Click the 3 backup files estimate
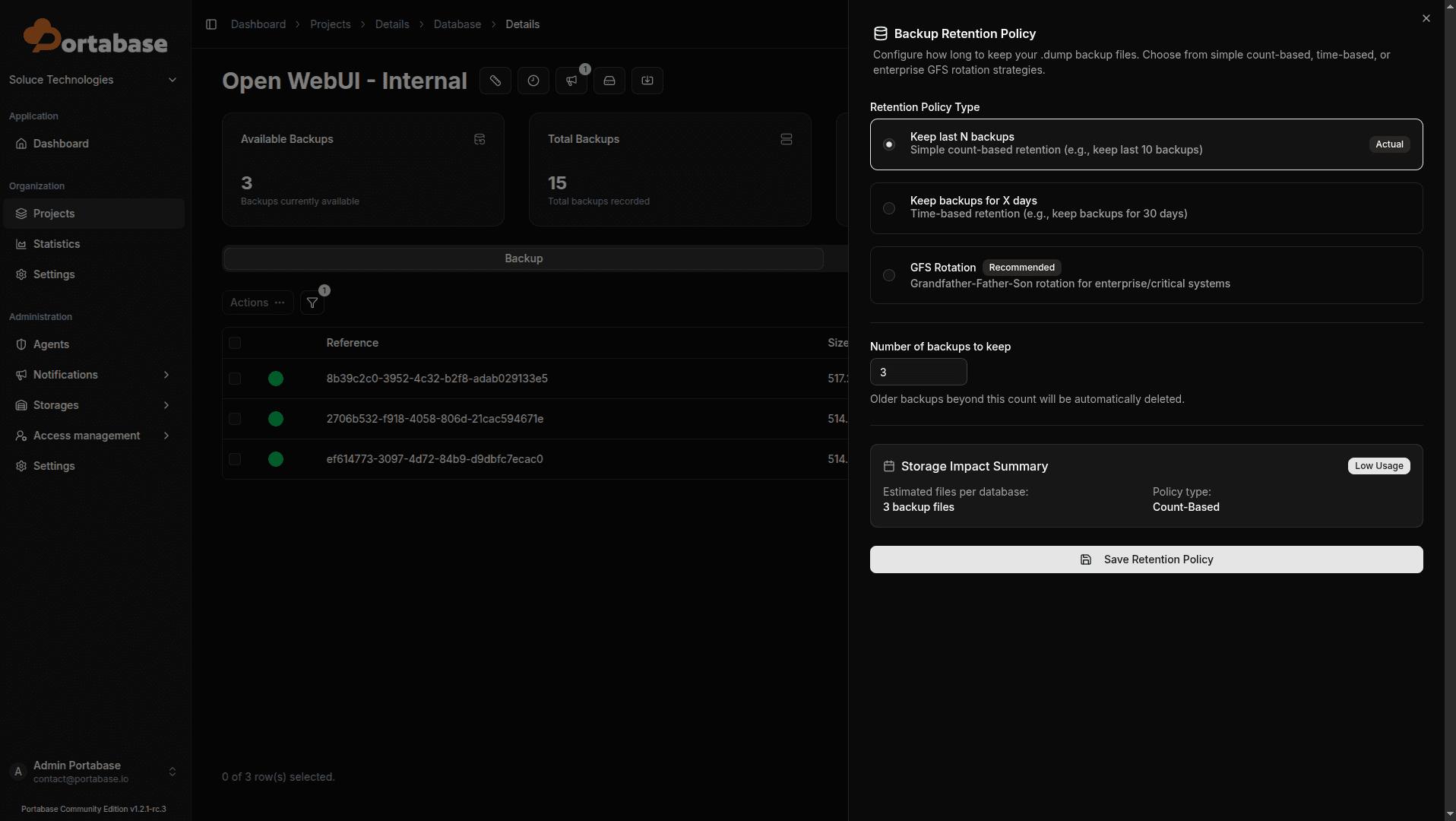This screenshot has width=1456, height=821. pyautogui.click(x=919, y=507)
